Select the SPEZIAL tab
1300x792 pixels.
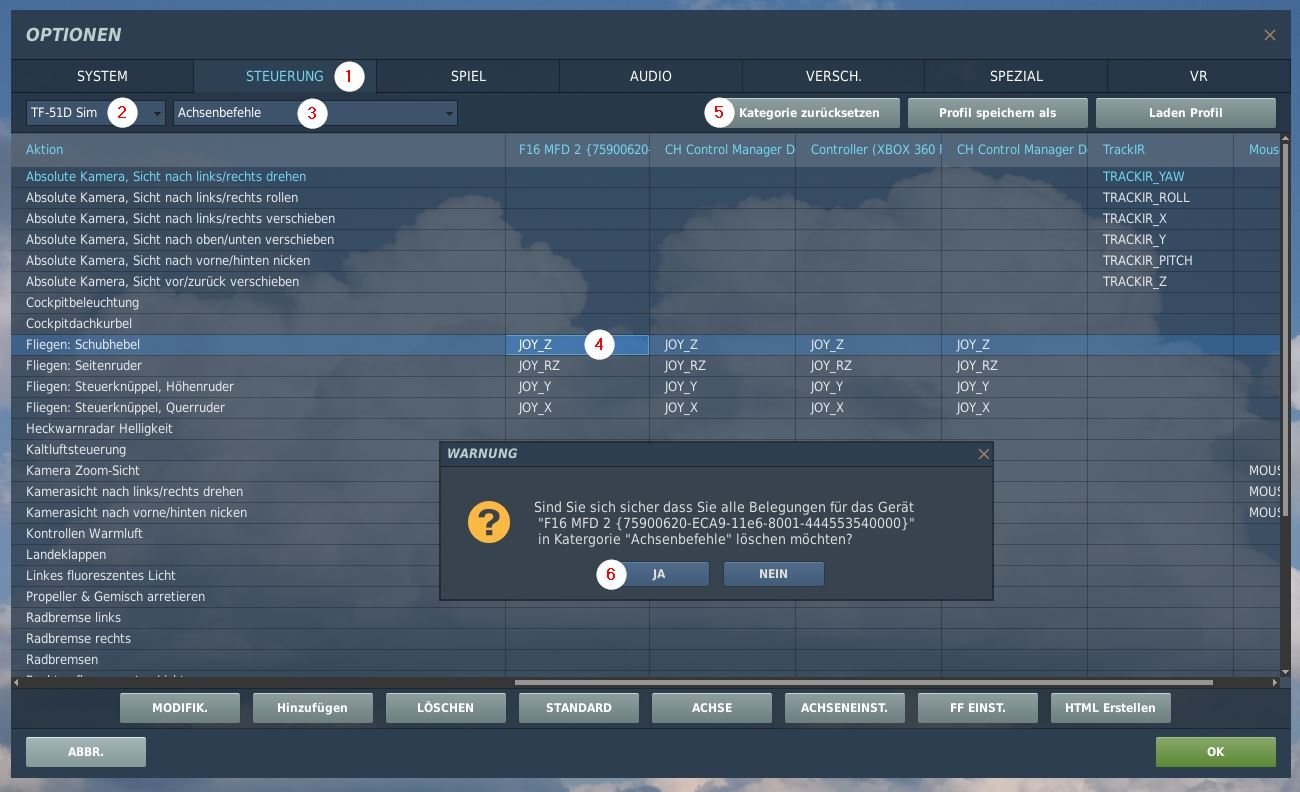click(1015, 76)
